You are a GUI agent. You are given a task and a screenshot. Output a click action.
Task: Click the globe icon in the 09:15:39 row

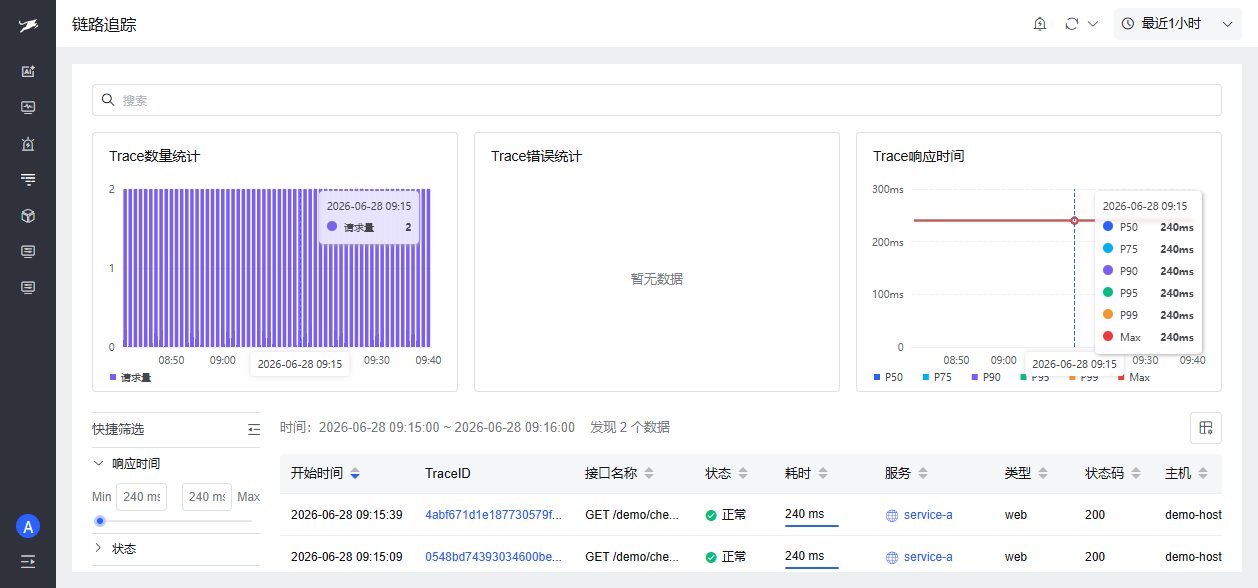[x=892, y=515]
